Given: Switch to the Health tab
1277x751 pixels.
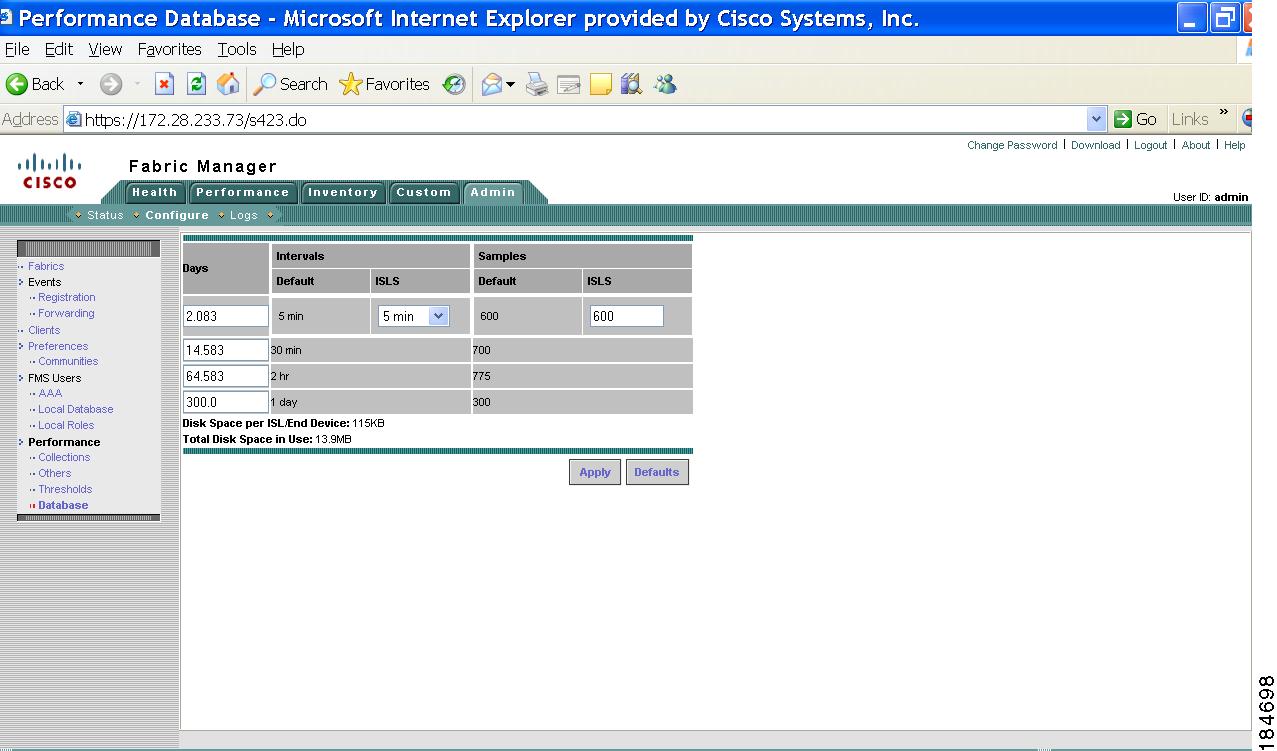Looking at the screenshot, I should 154,193.
